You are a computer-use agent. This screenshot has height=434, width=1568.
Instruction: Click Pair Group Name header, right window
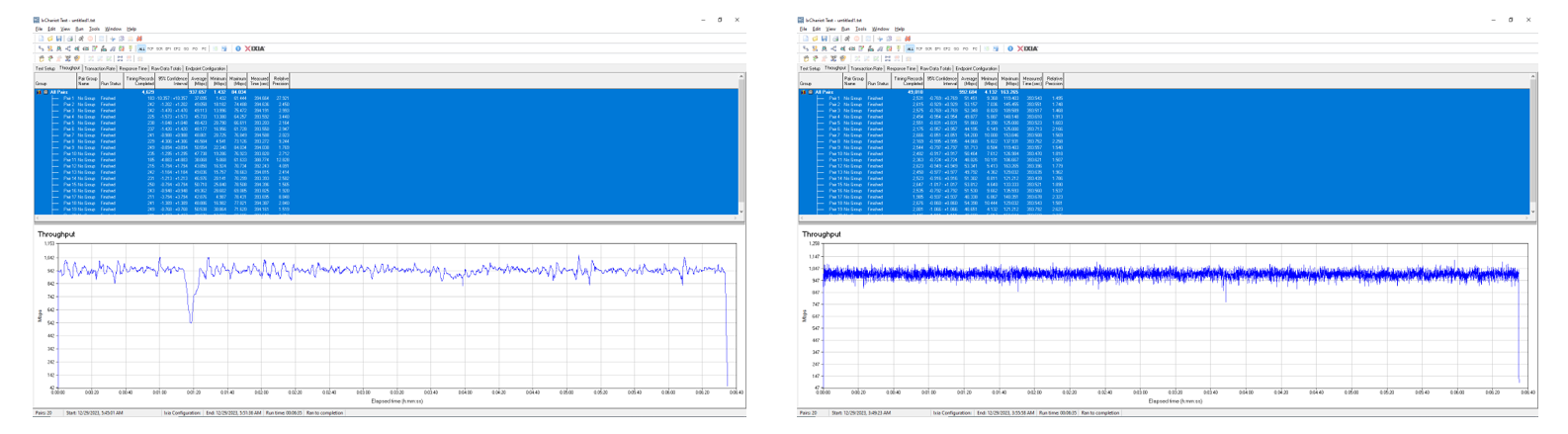[x=854, y=81]
